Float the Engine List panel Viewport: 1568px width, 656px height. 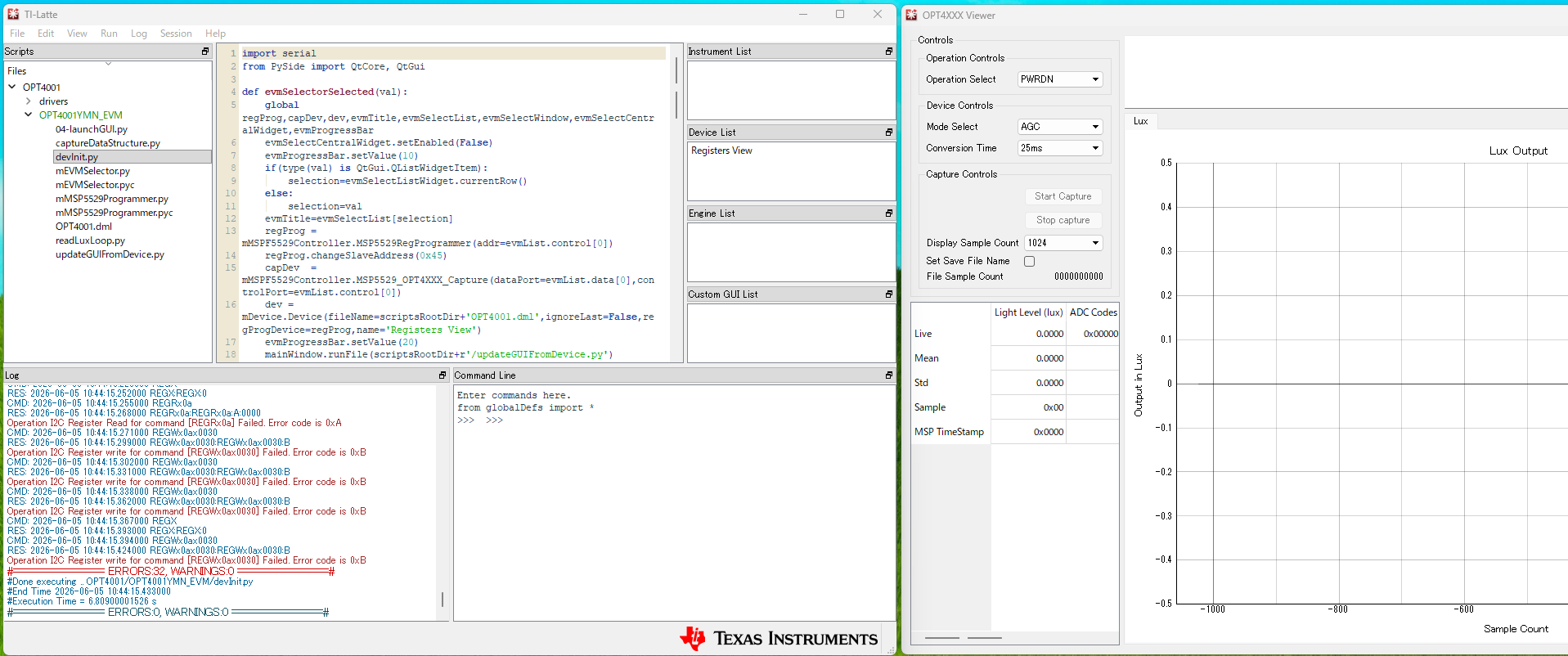(889, 213)
